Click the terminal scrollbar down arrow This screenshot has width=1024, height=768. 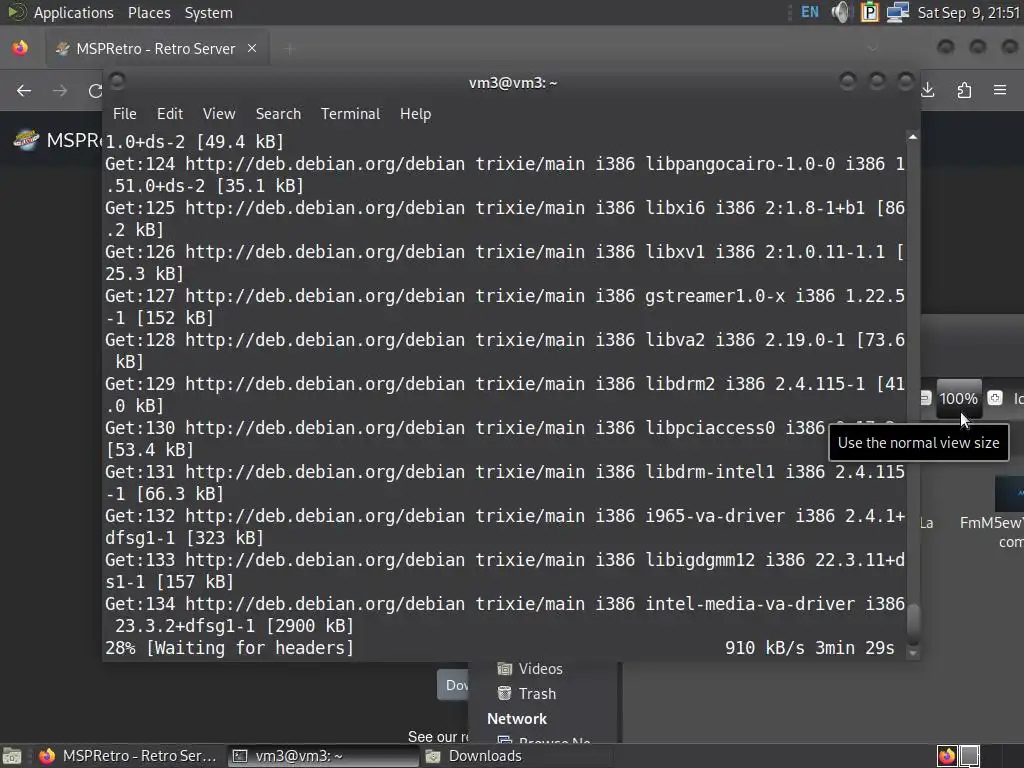click(913, 652)
